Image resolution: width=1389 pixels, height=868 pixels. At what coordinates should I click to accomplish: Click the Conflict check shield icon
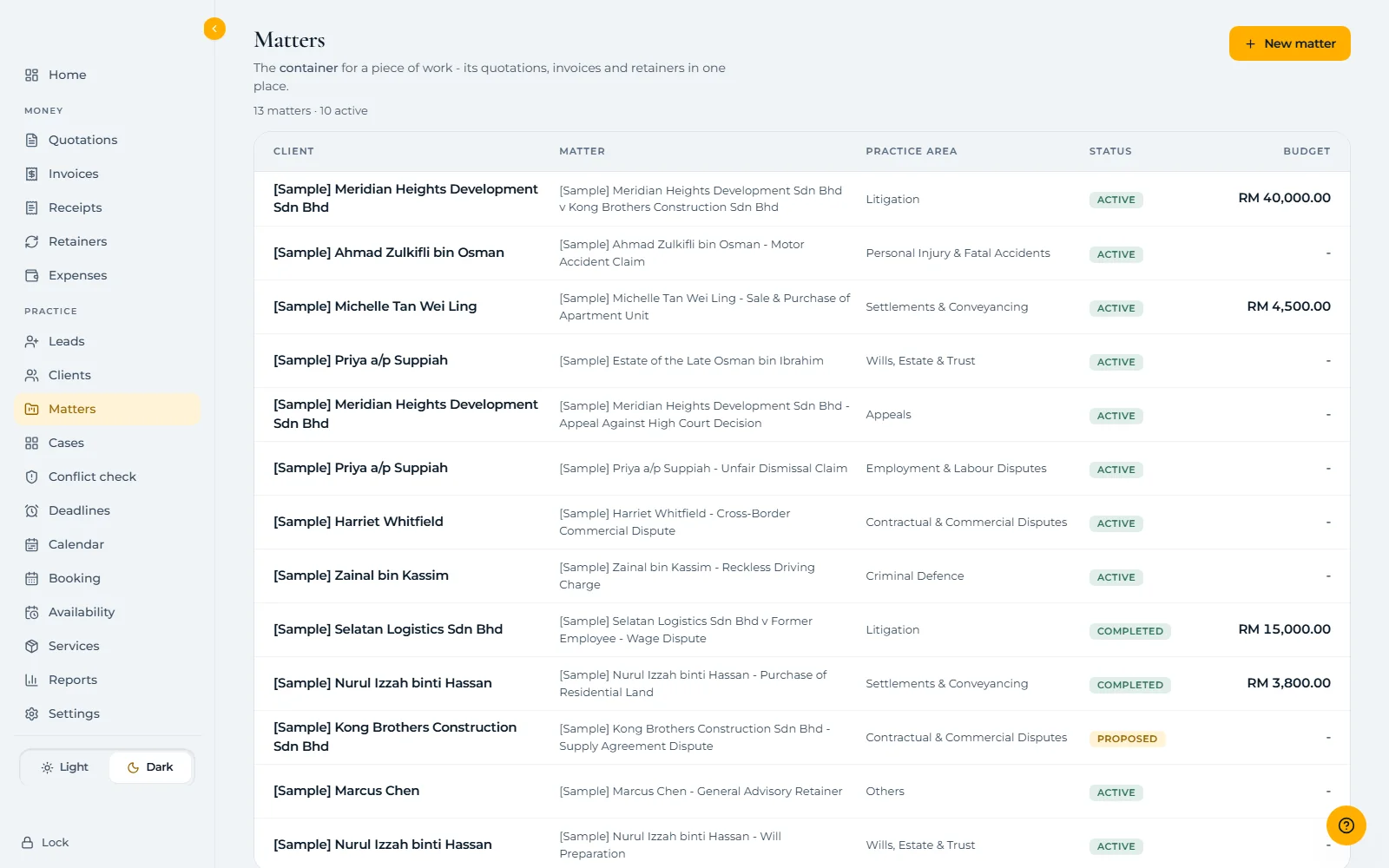click(x=32, y=477)
